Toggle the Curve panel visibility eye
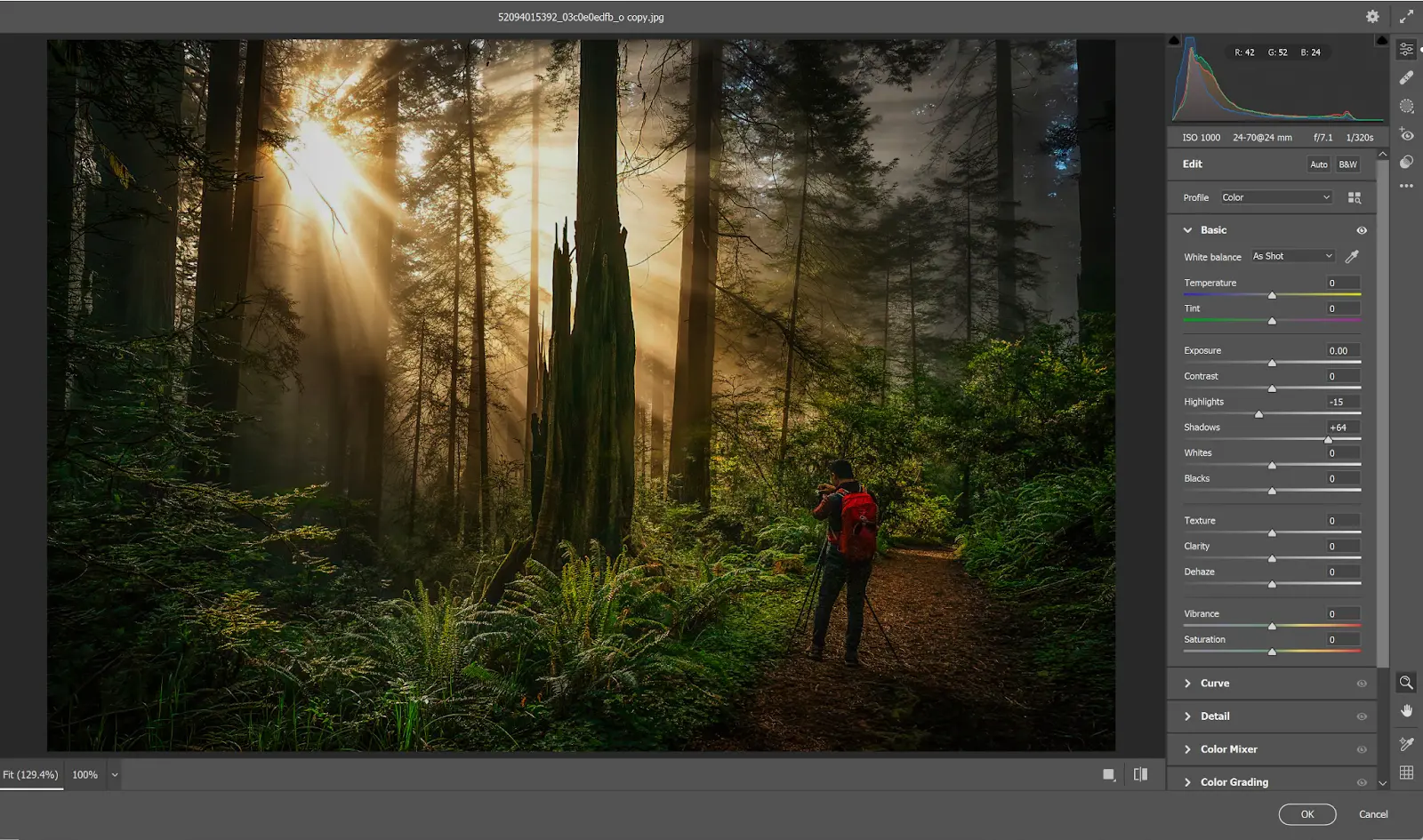This screenshot has height=840, width=1423. pos(1361,683)
